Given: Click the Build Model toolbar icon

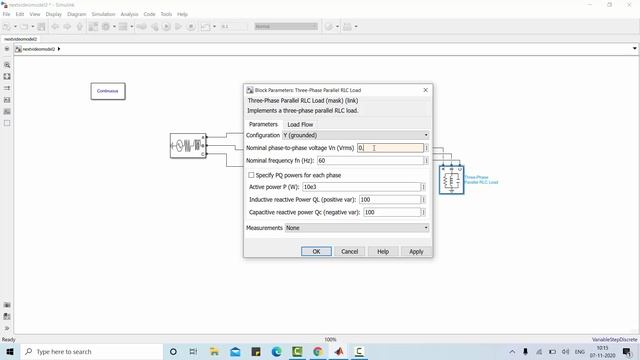Looking at the screenshot, I should click(x=347, y=27).
